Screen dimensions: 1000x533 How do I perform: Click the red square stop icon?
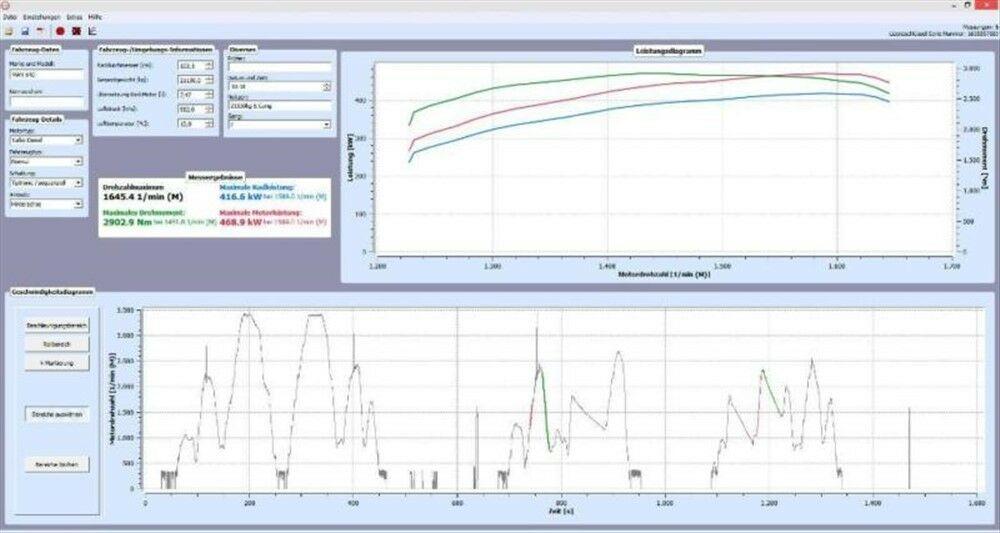click(x=76, y=32)
